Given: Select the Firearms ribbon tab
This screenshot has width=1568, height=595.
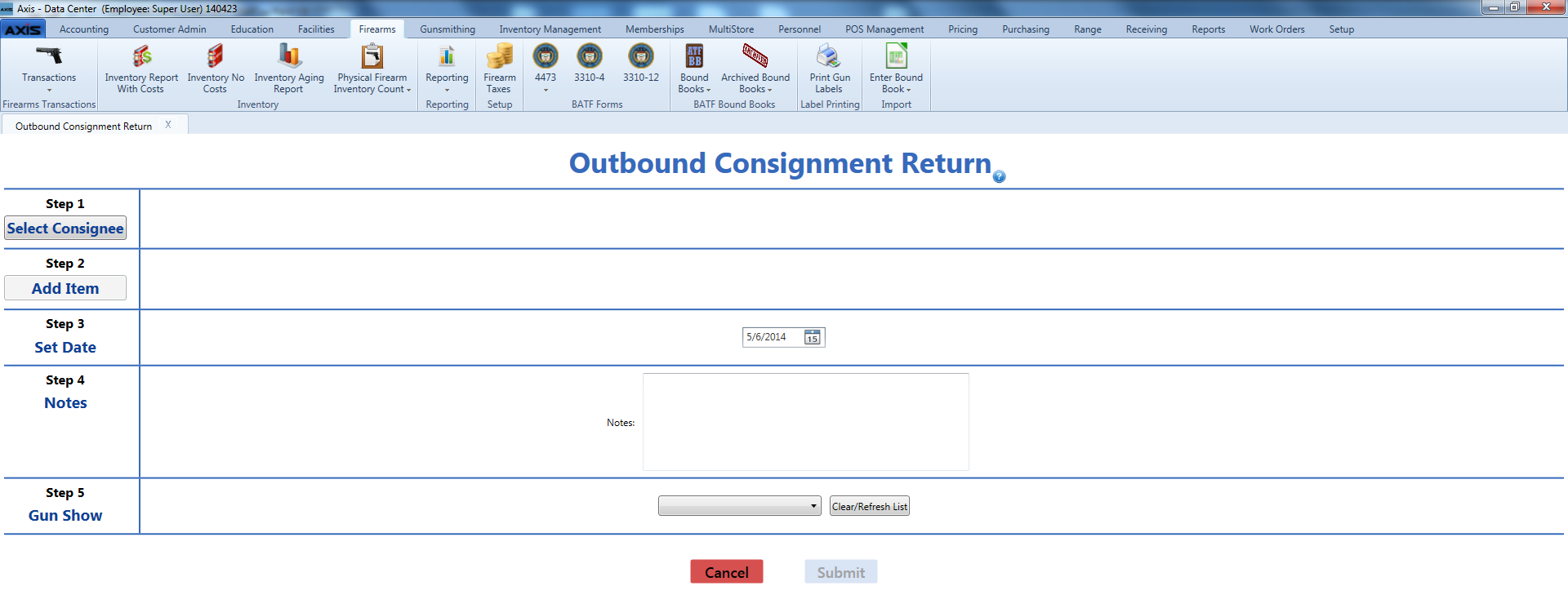Looking at the screenshot, I should point(377,29).
